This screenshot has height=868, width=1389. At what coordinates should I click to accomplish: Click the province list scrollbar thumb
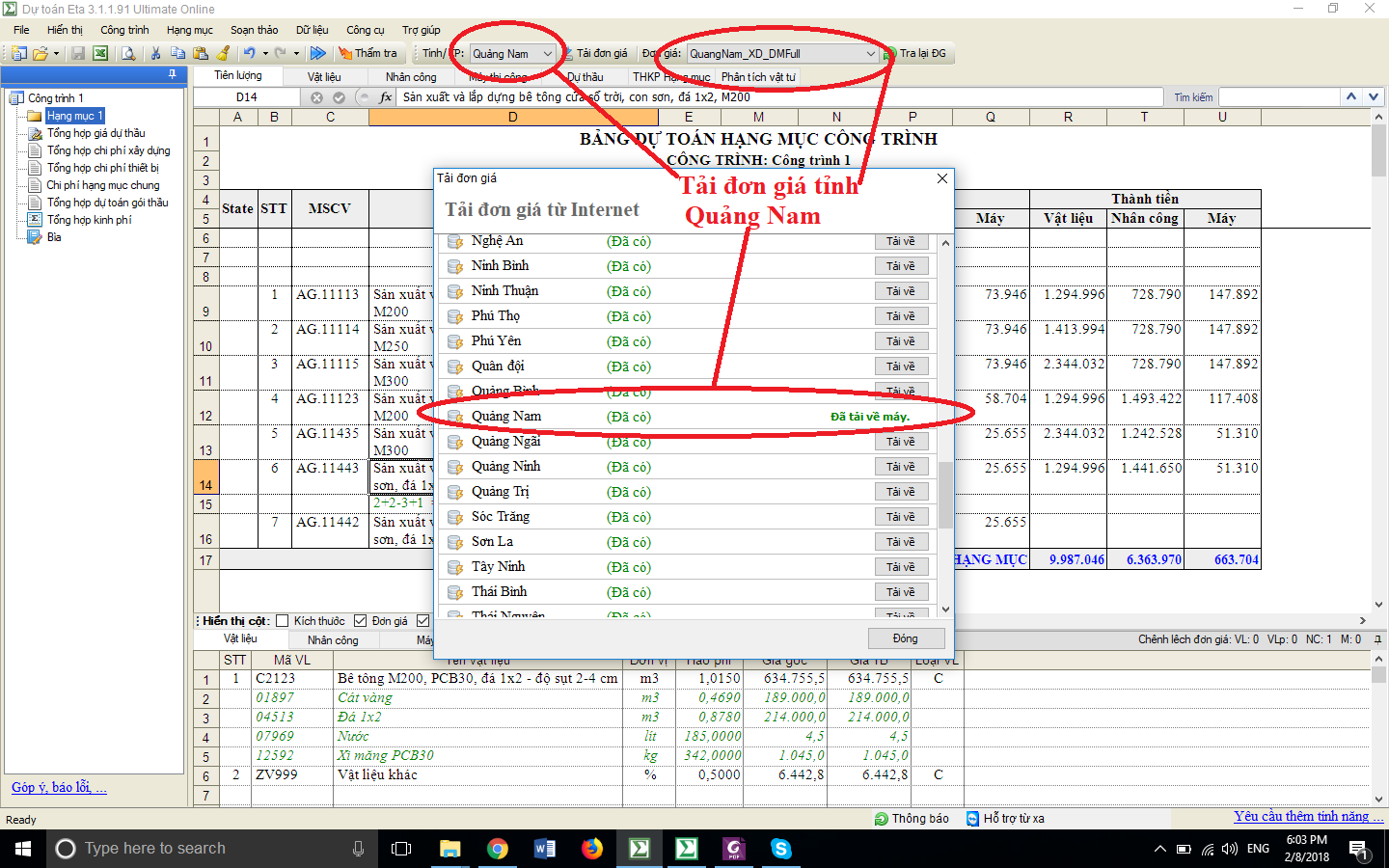click(x=945, y=495)
